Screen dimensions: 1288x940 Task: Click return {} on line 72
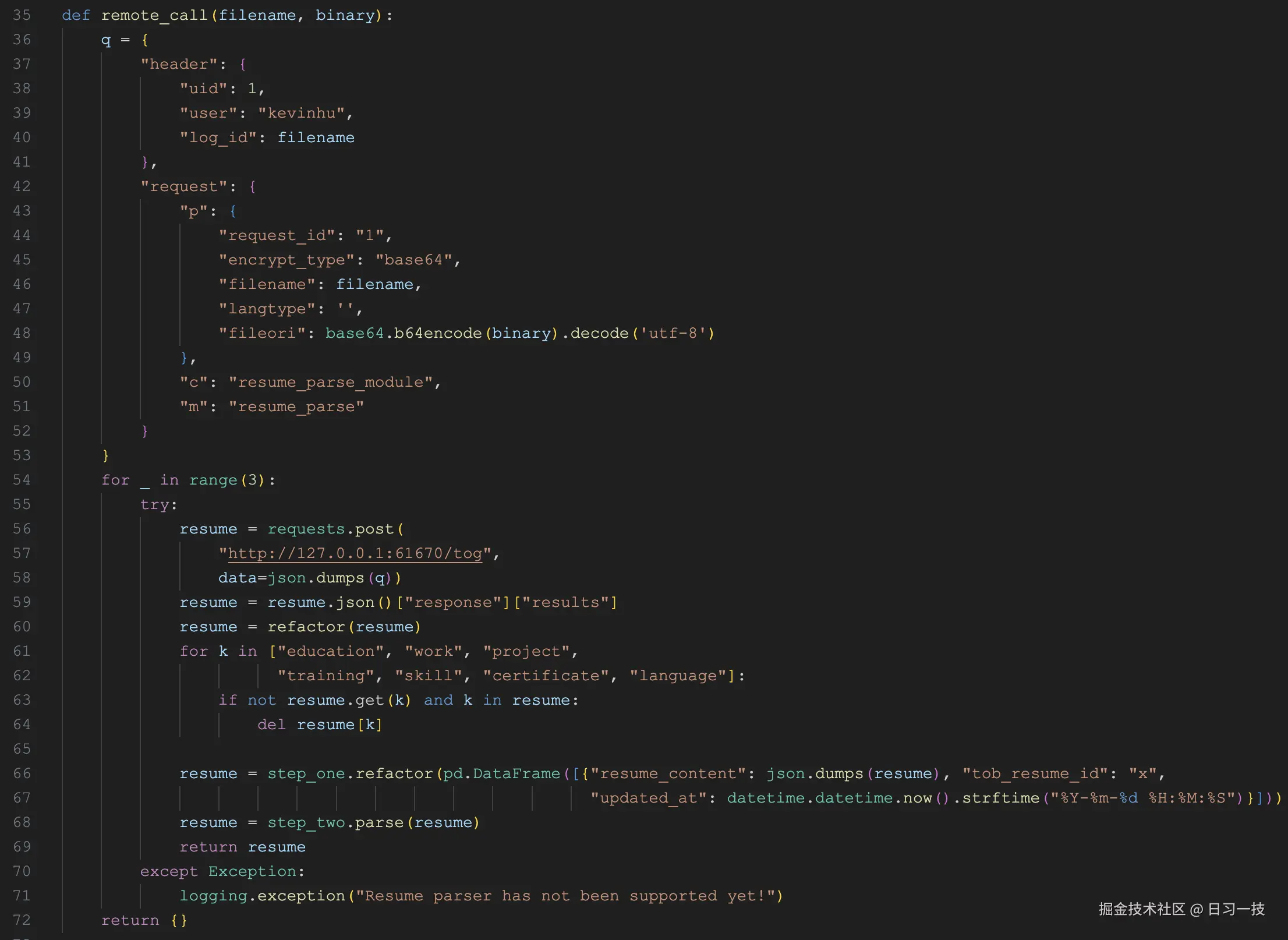144,920
